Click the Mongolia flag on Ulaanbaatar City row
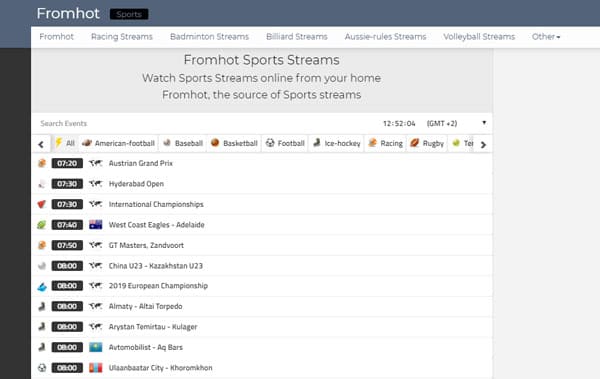Viewport: 600px width, 379px height. pyautogui.click(x=96, y=368)
